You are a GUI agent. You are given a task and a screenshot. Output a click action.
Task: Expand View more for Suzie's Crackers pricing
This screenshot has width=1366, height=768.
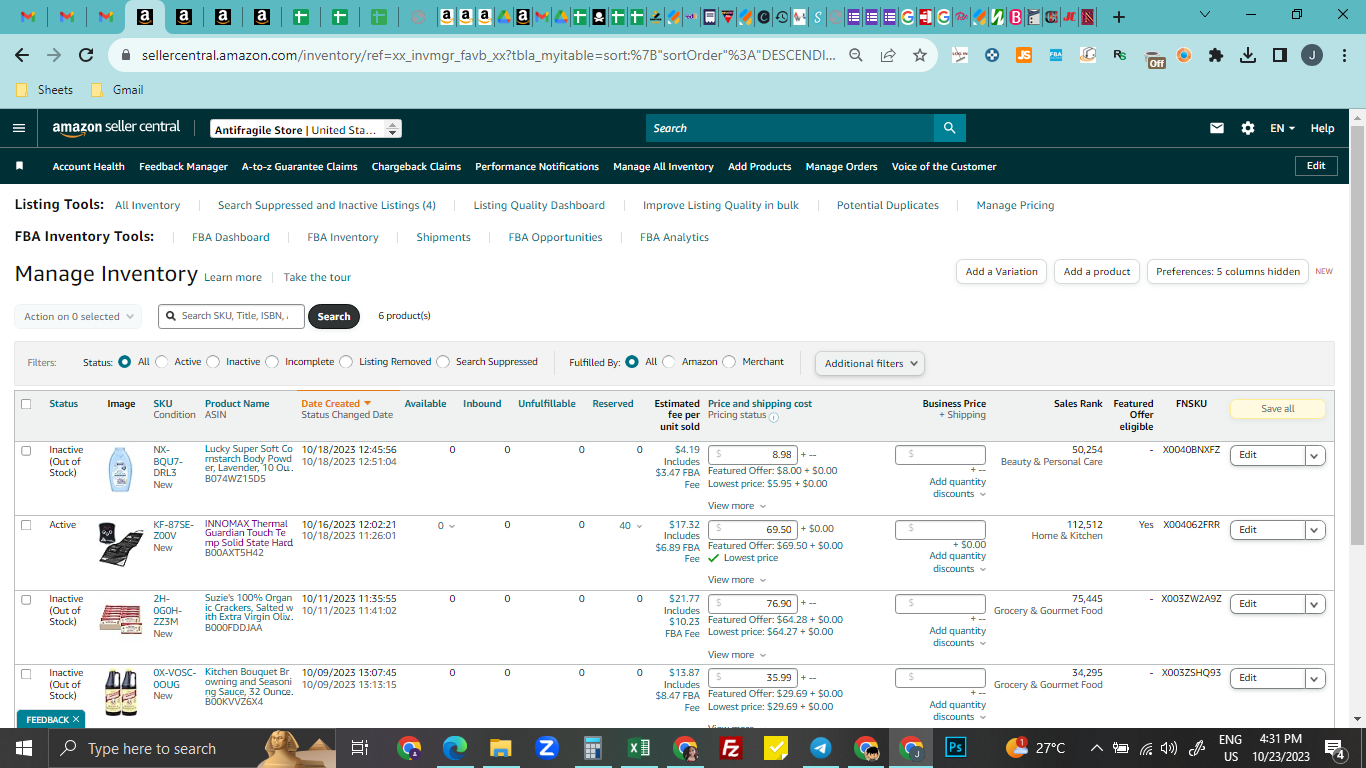(x=736, y=655)
